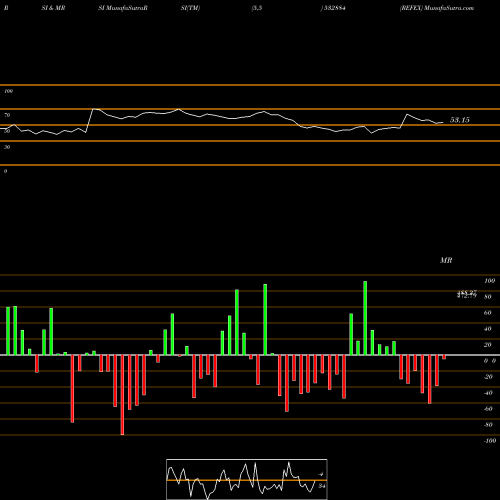Click the RSI 30 level label
This screenshot has height=500, width=500.
[7, 147]
